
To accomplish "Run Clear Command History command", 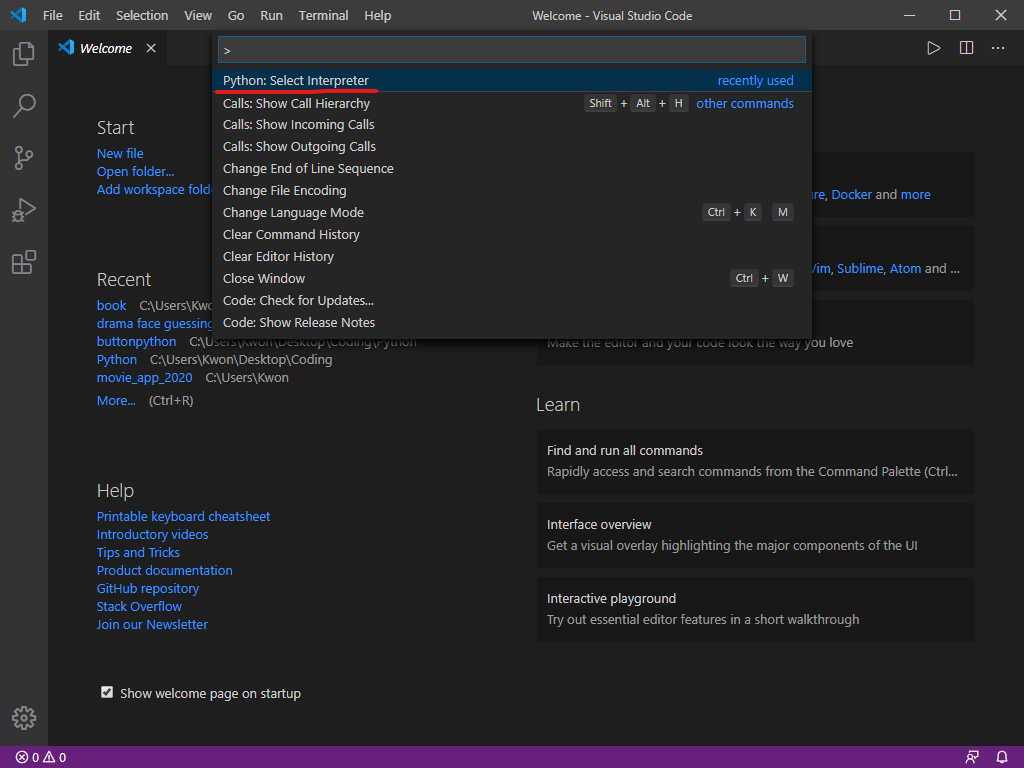I will point(512,234).
